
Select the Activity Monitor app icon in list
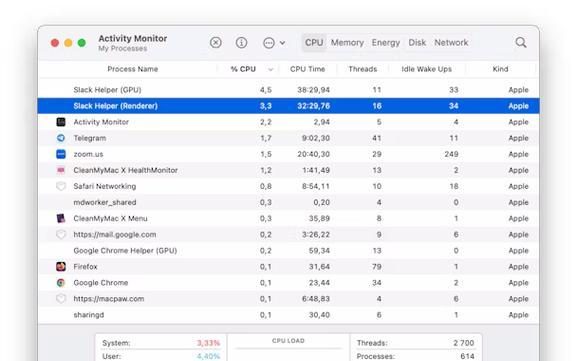(x=61, y=122)
